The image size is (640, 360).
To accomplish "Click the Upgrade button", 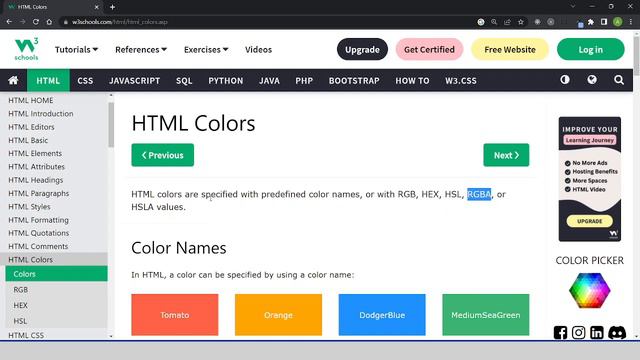I will click(362, 49).
